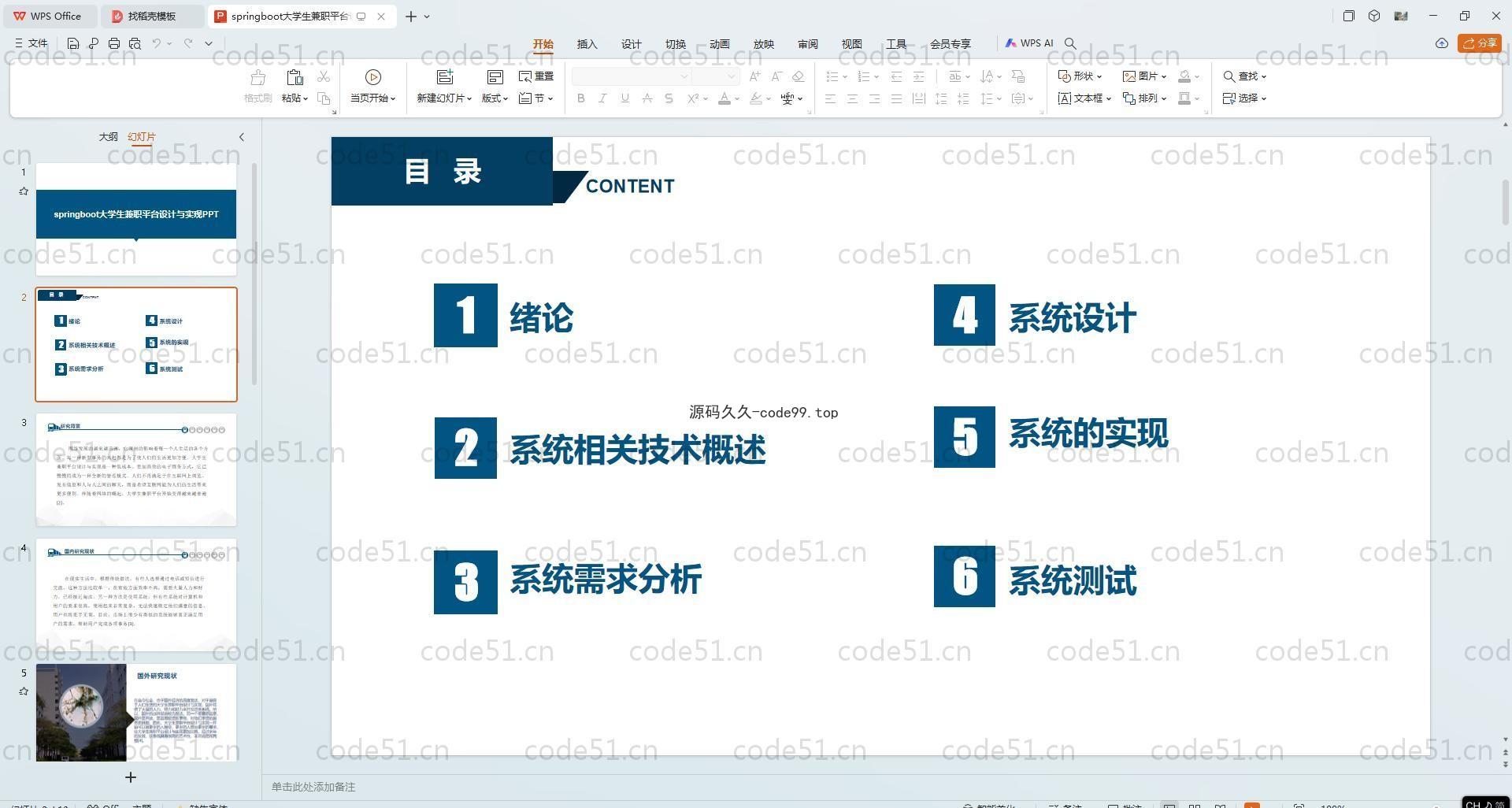Toggle justified text alignment

(896, 98)
